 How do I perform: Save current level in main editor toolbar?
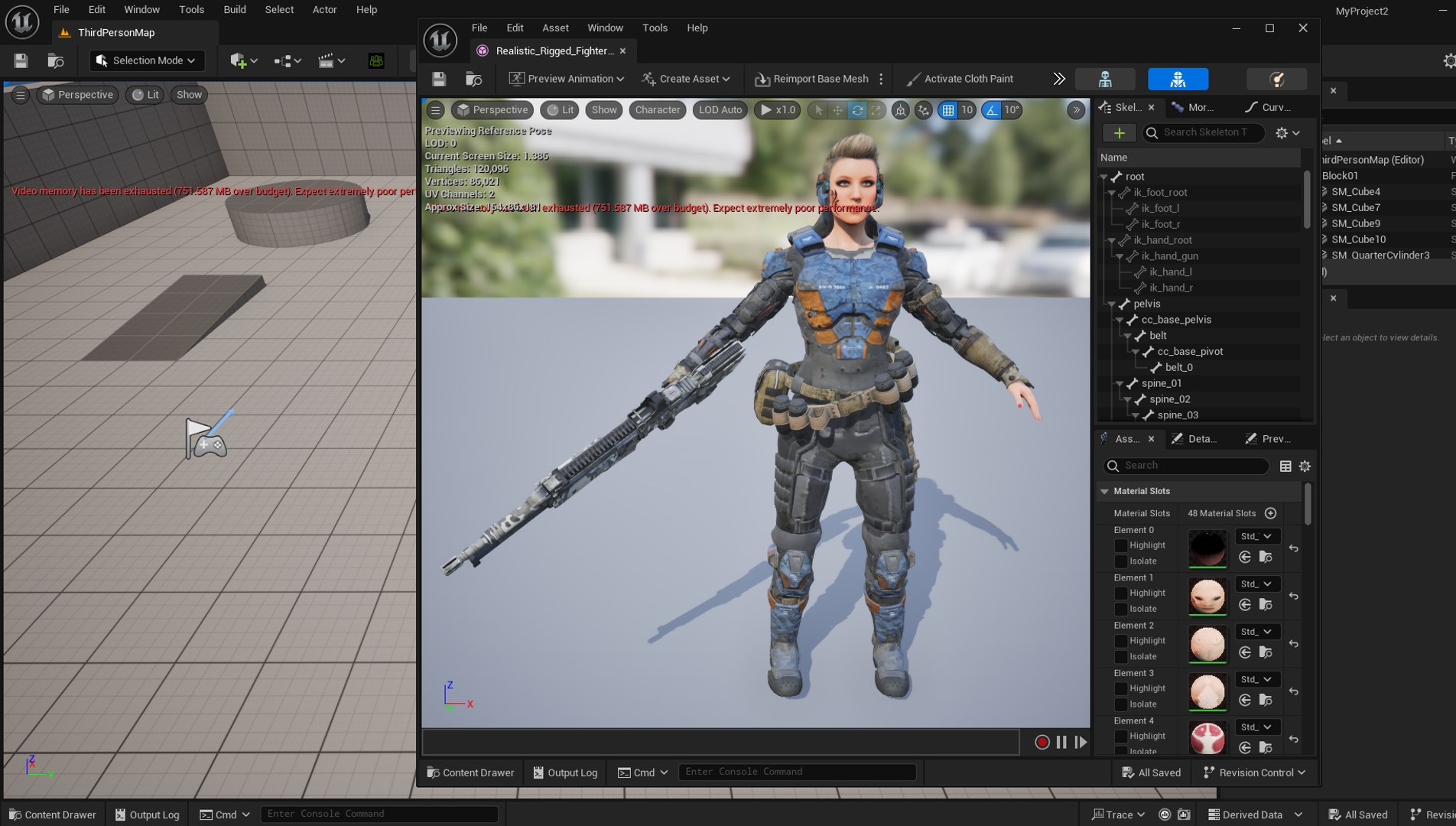[21, 60]
